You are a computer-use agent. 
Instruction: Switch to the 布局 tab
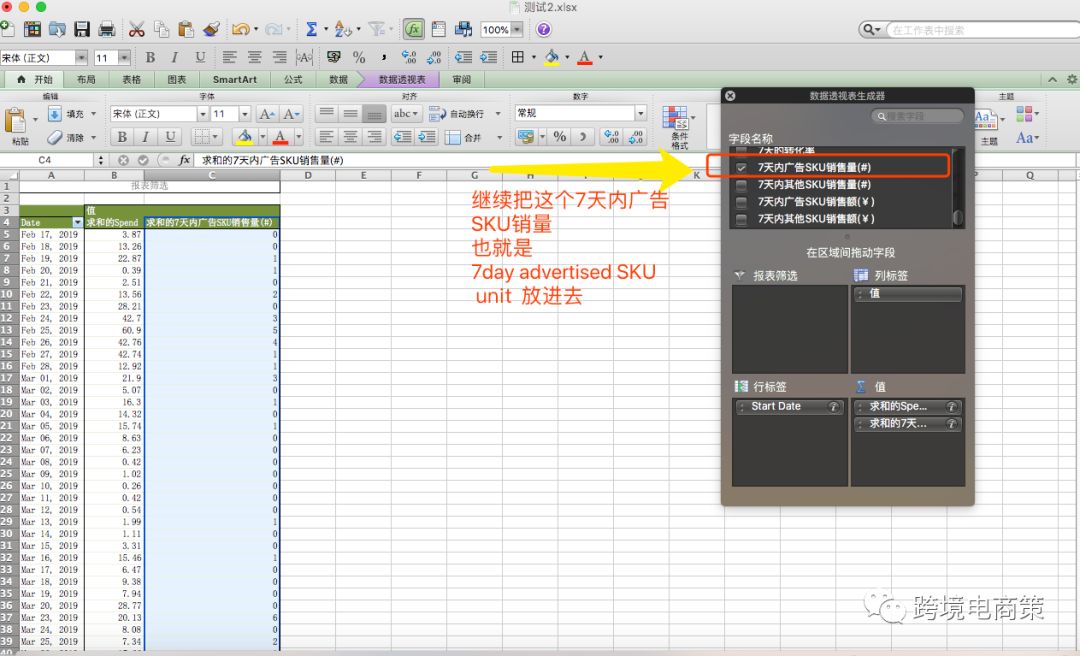click(x=86, y=79)
